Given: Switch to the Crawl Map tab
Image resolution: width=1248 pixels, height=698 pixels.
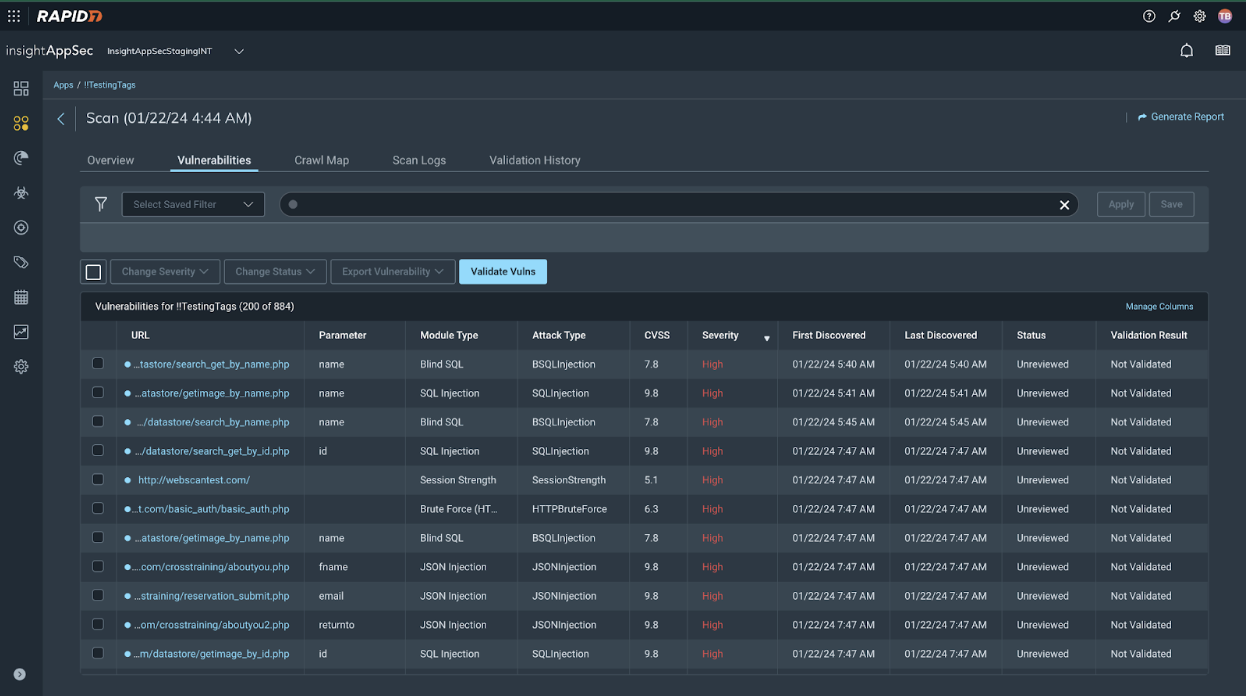Looking at the screenshot, I should click(x=321, y=160).
